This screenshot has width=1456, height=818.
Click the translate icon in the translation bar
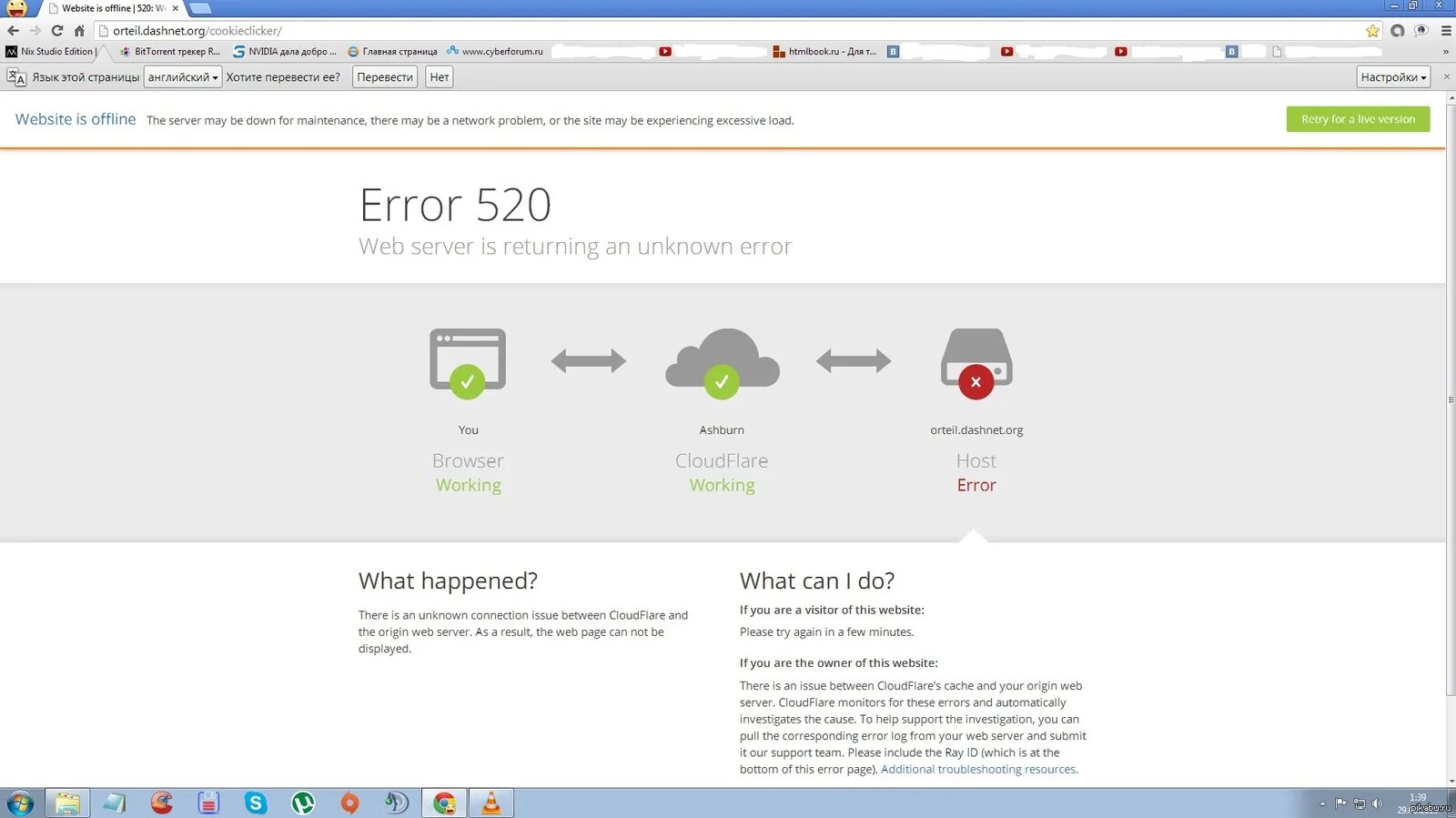click(15, 77)
